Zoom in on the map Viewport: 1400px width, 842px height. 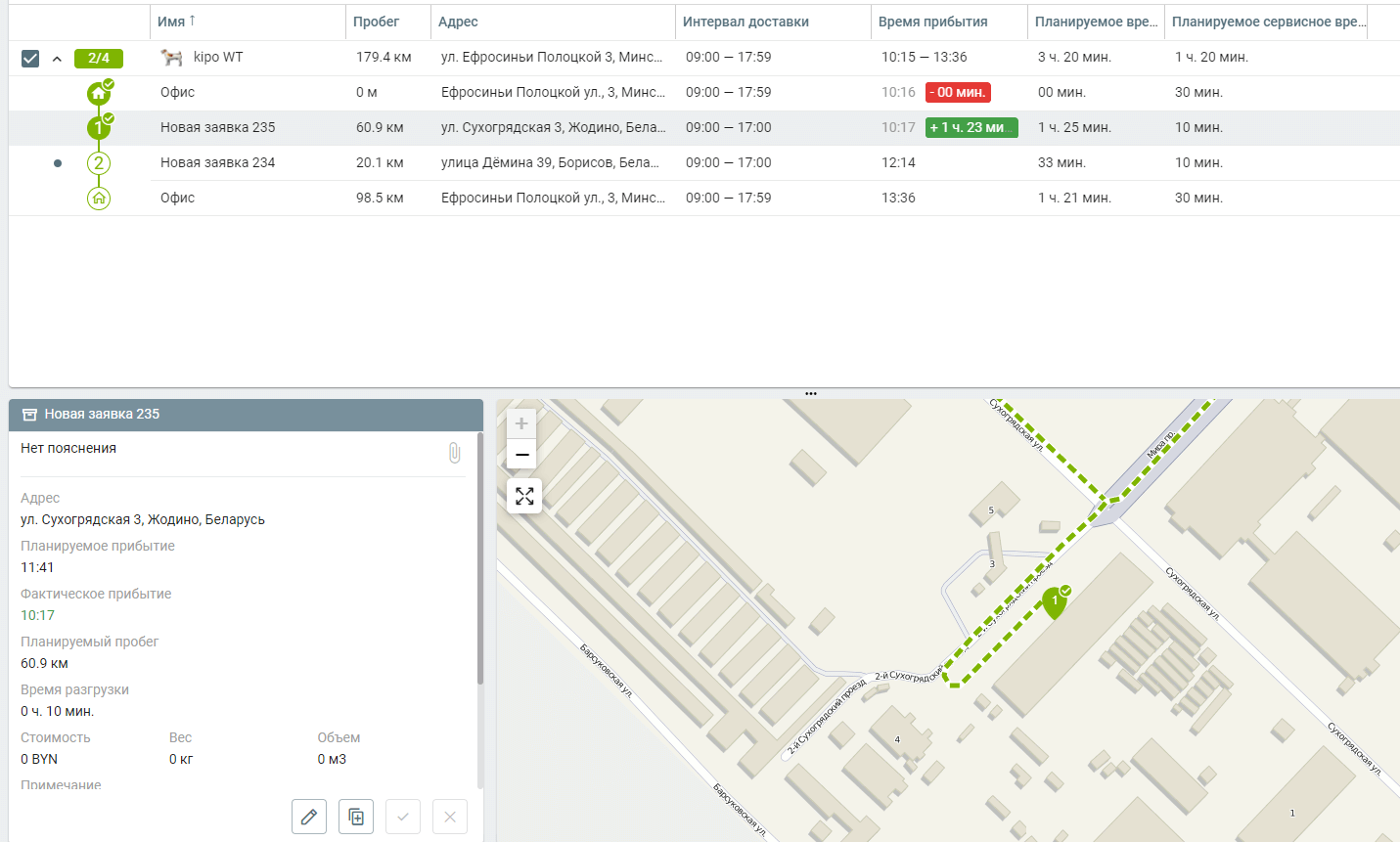pos(521,423)
